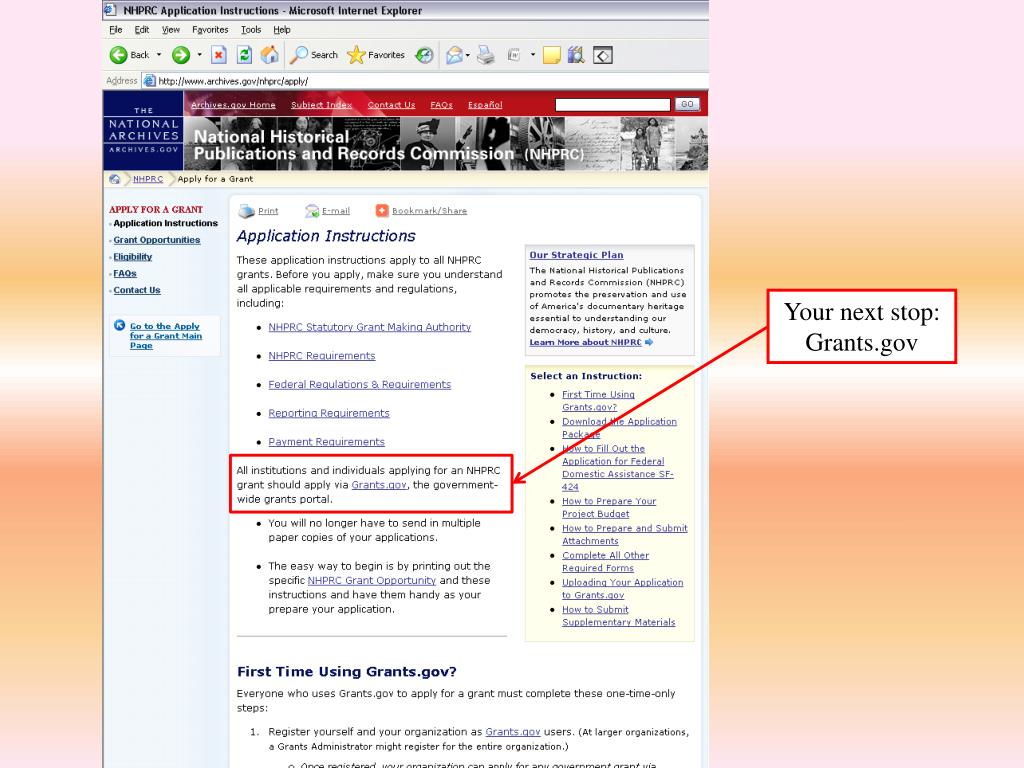Click the History clock toolbar icon
1024x768 pixels.
[x=424, y=56]
